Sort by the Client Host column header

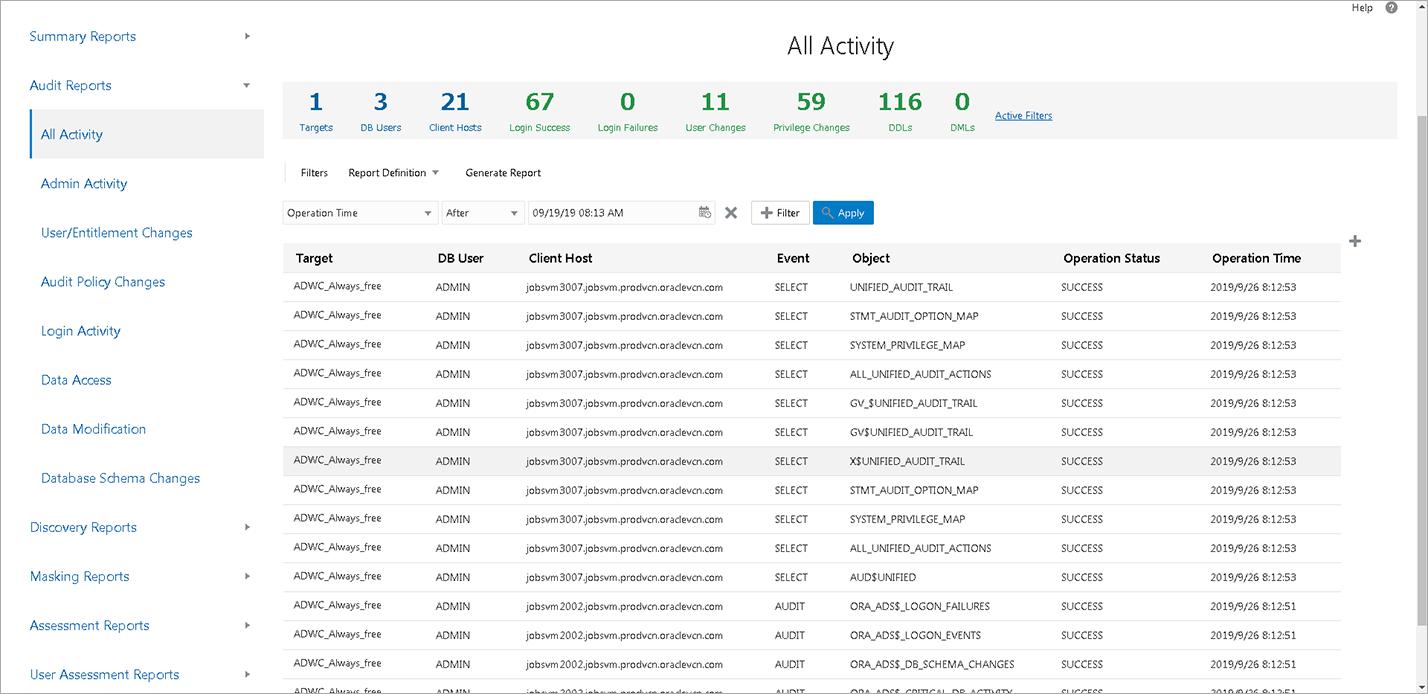(x=560, y=258)
